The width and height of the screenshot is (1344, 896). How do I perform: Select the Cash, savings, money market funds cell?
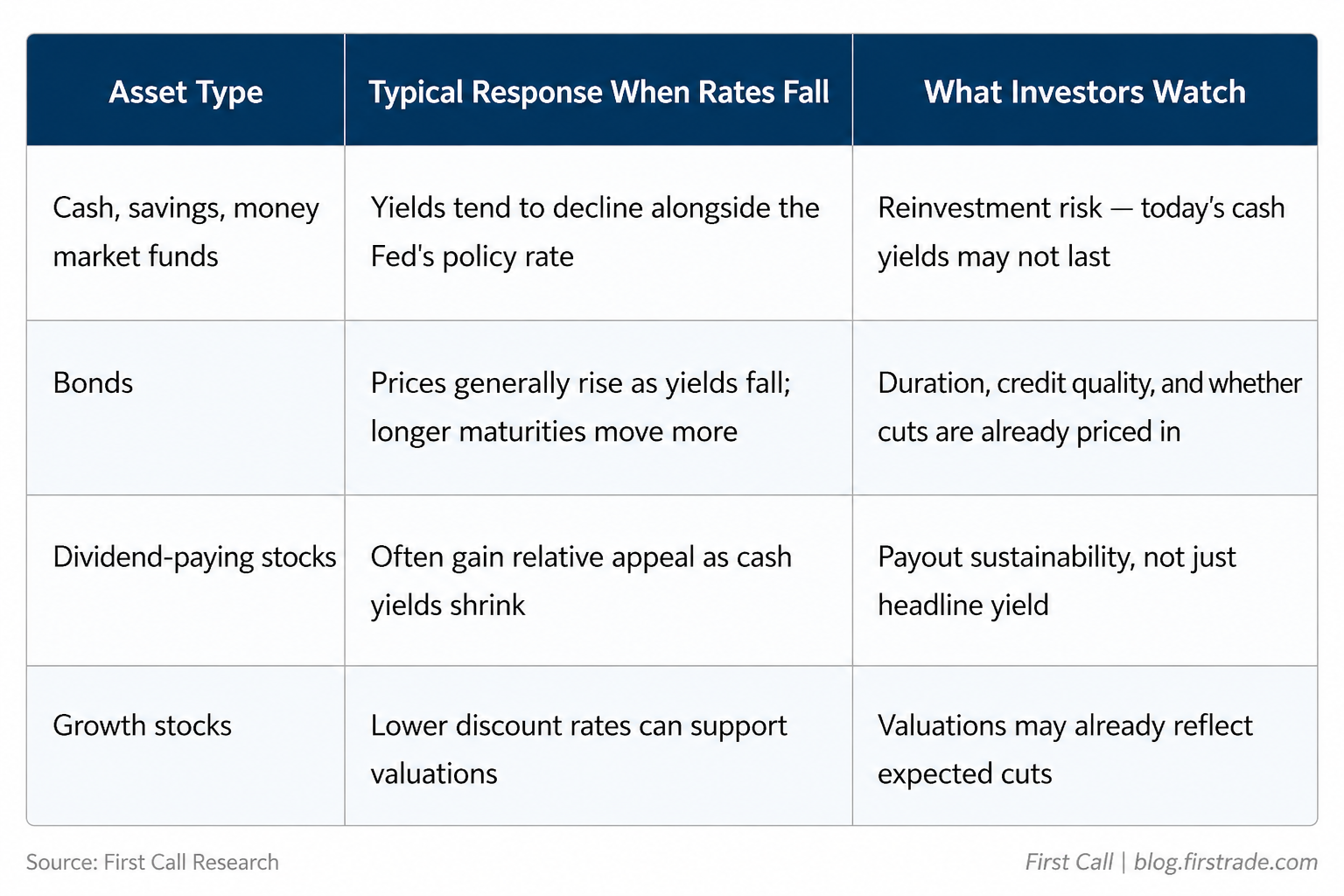(185, 232)
